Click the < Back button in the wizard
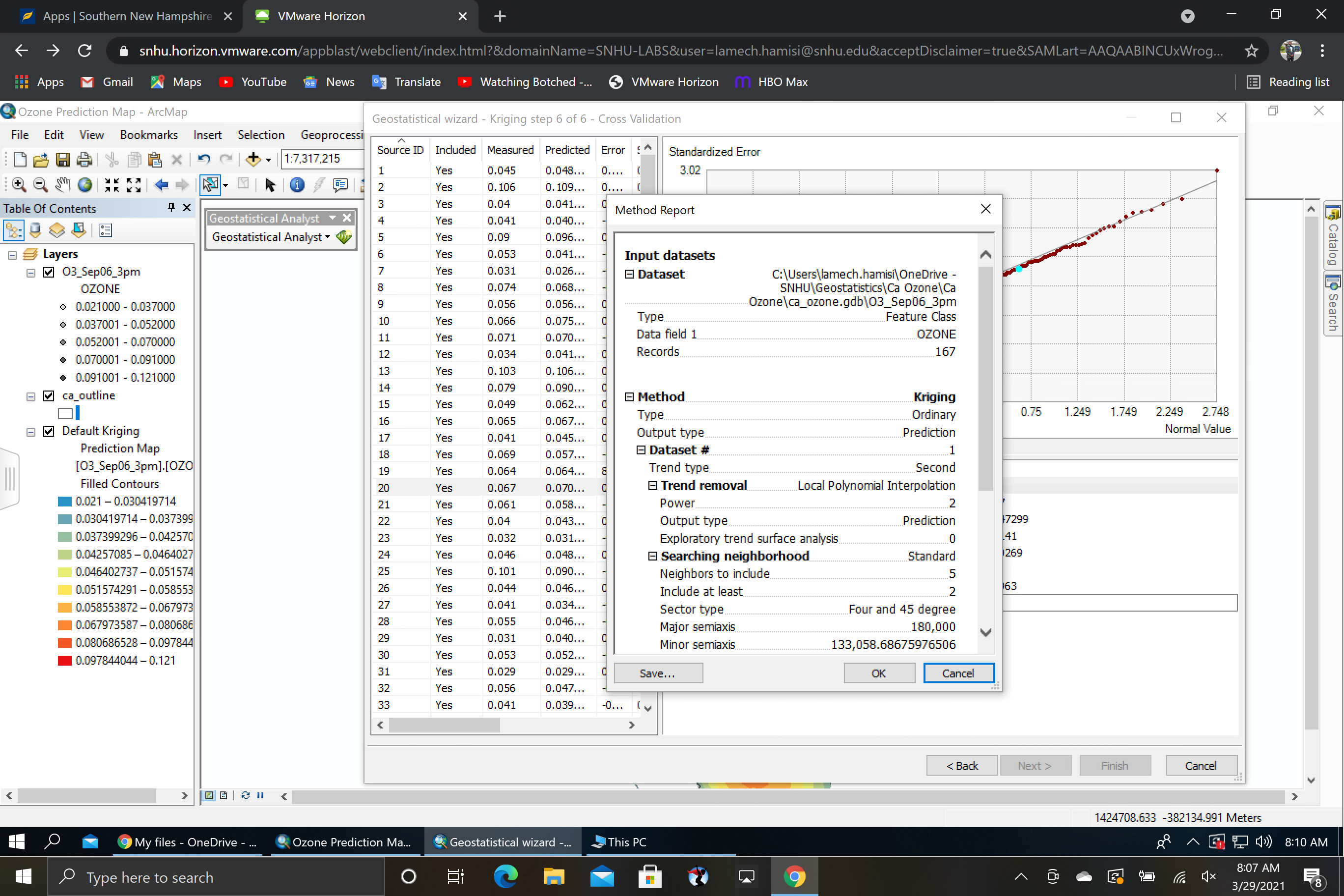1344x896 pixels. [962, 766]
